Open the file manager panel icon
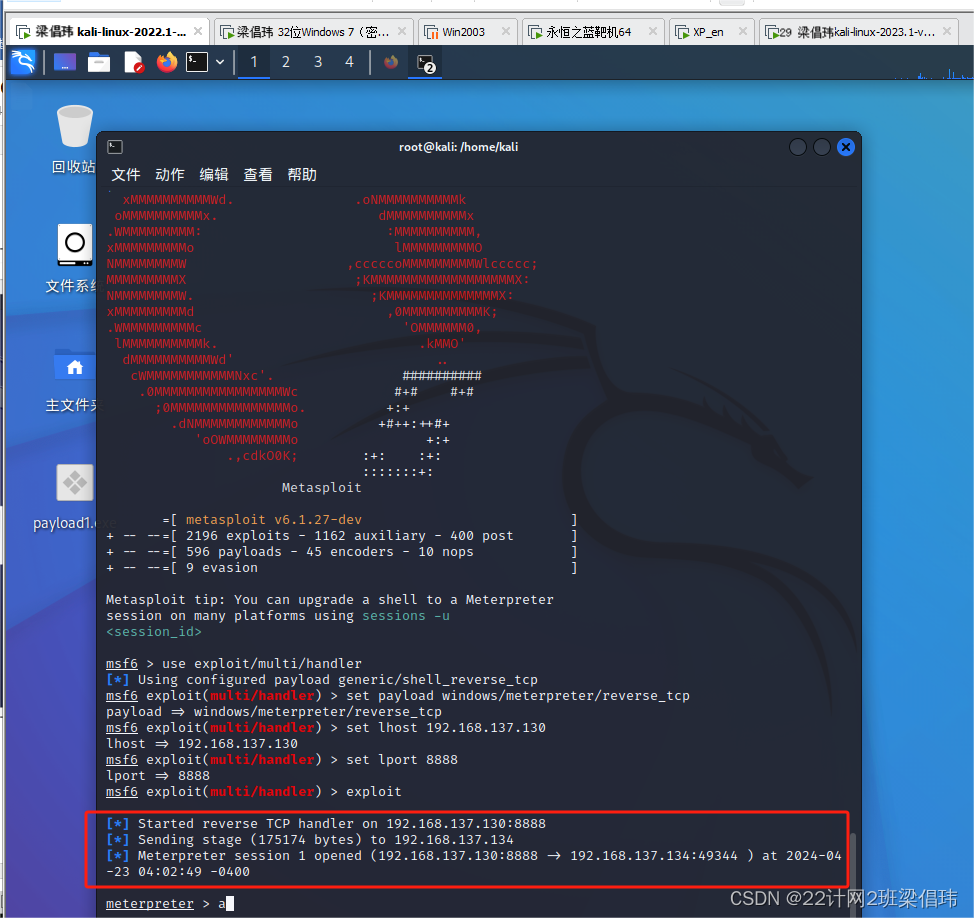Image resolution: width=974 pixels, height=918 pixels. click(x=99, y=62)
